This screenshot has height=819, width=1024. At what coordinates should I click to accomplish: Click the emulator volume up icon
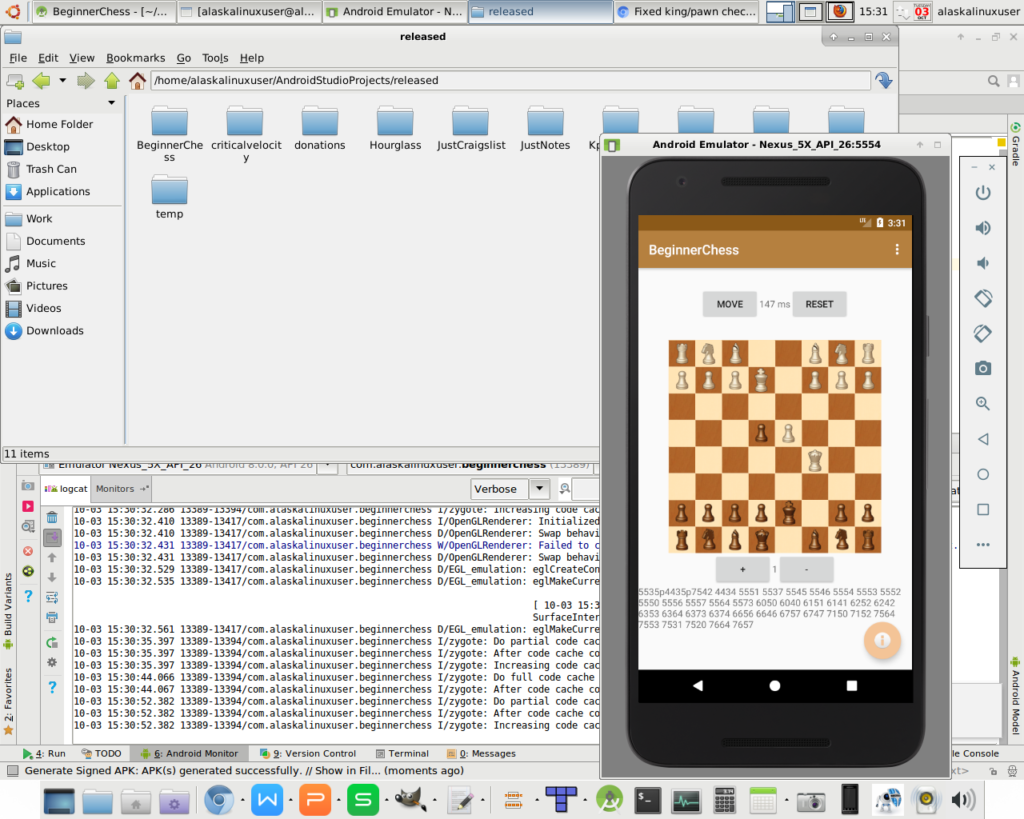coord(983,228)
